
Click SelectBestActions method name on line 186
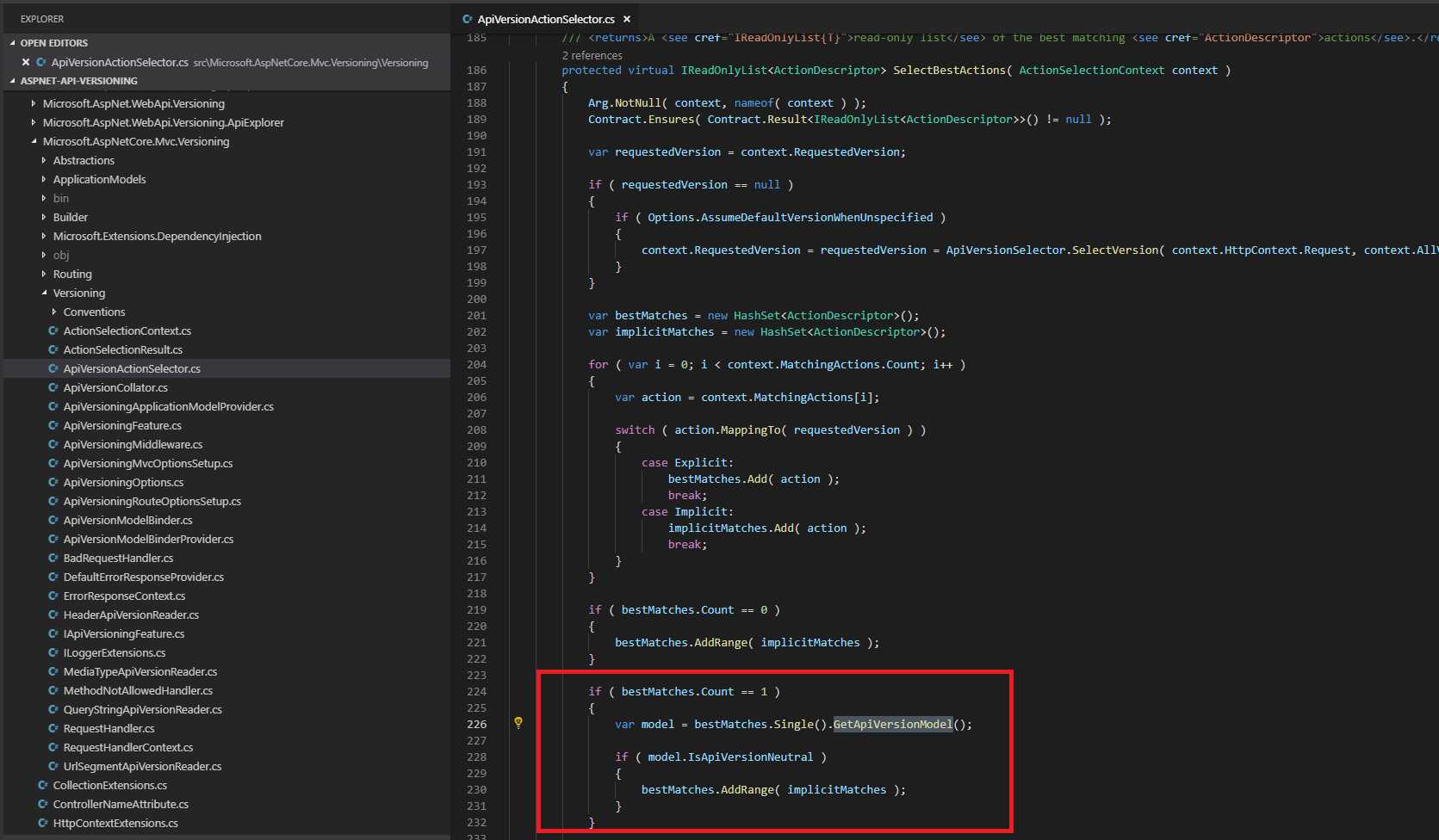pos(949,70)
